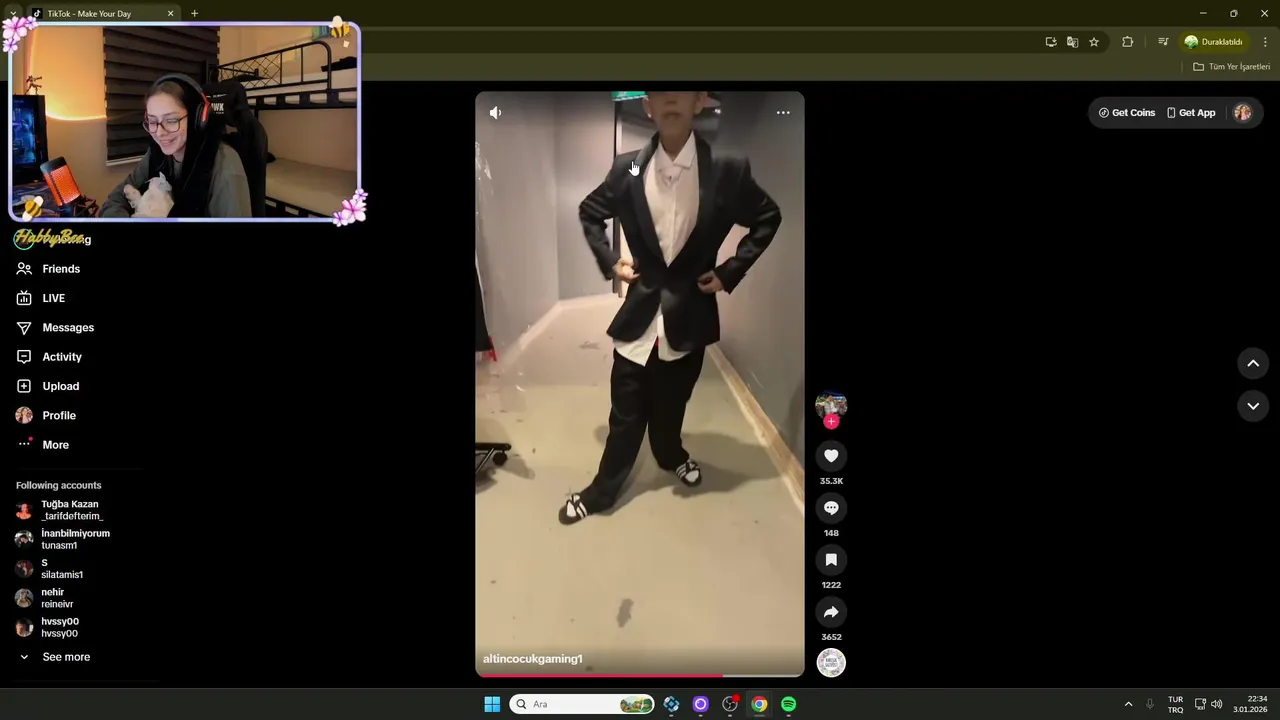This screenshot has height=720, width=1280.
Task: Open the Chrome three-dot menu
Action: coord(1265,42)
